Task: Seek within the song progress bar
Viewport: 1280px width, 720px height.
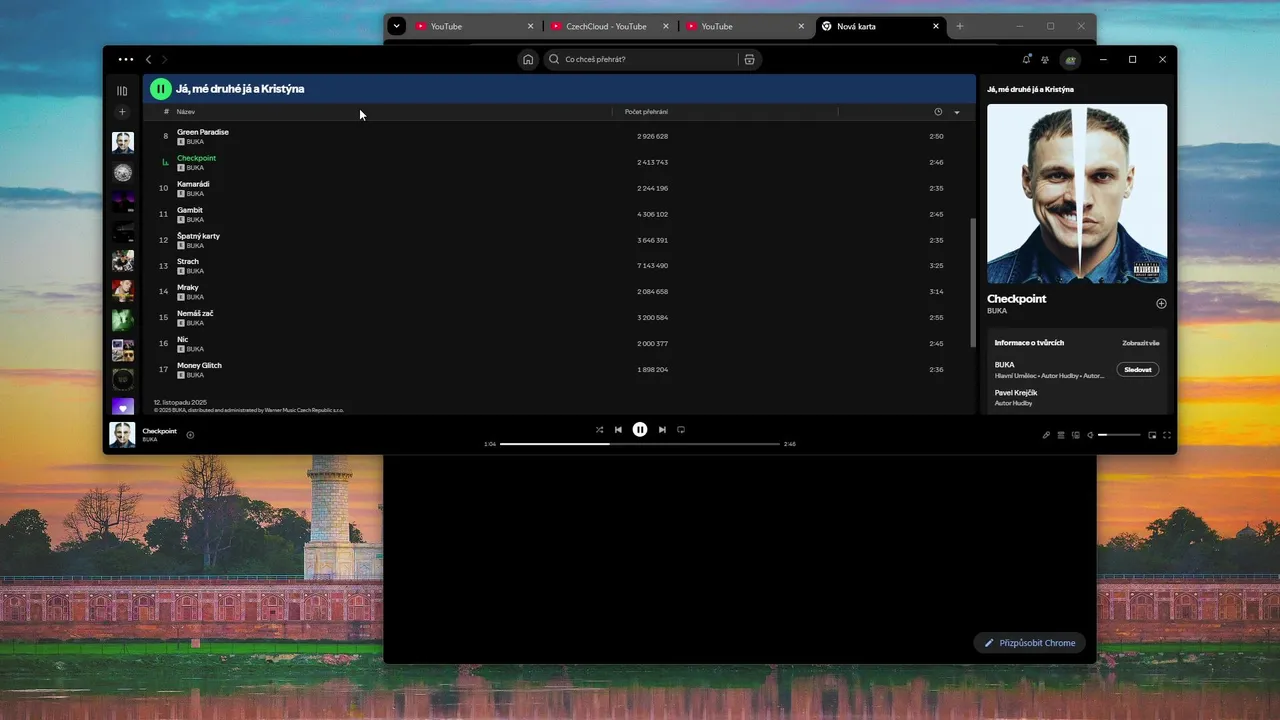Action: [640, 444]
